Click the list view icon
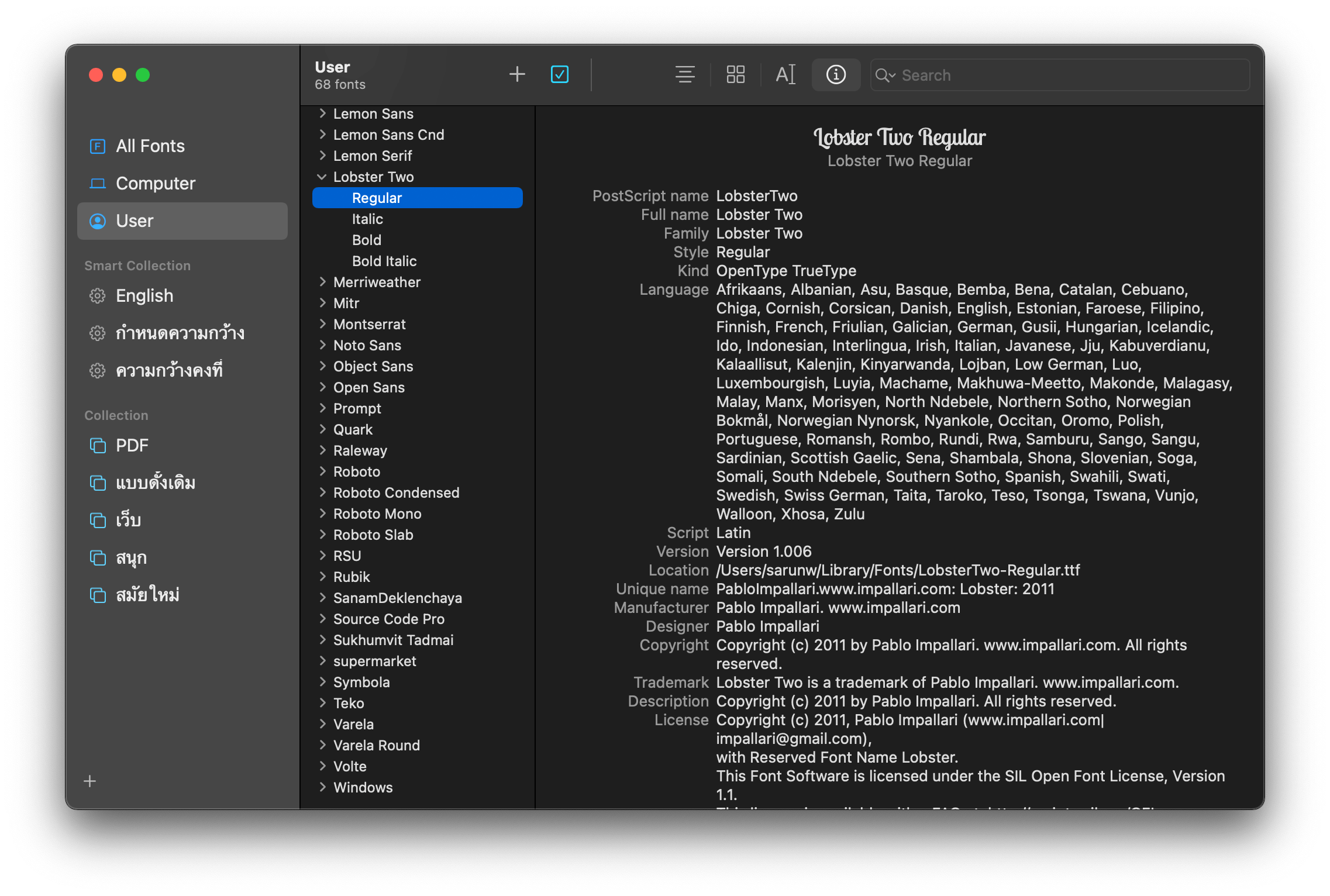The width and height of the screenshot is (1330, 896). pos(683,75)
